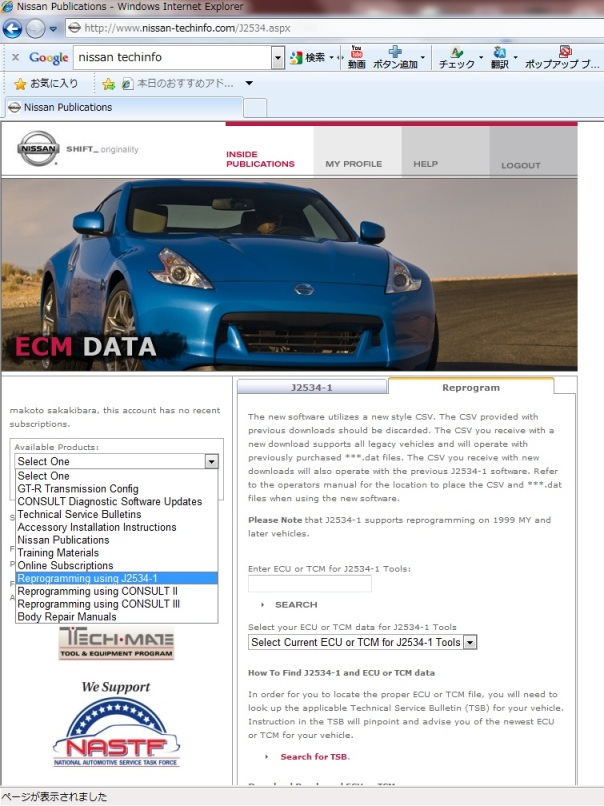Open the INSIDE PUBLICATIONS menu
Viewport: 604px width, 806px height.
coord(260,159)
